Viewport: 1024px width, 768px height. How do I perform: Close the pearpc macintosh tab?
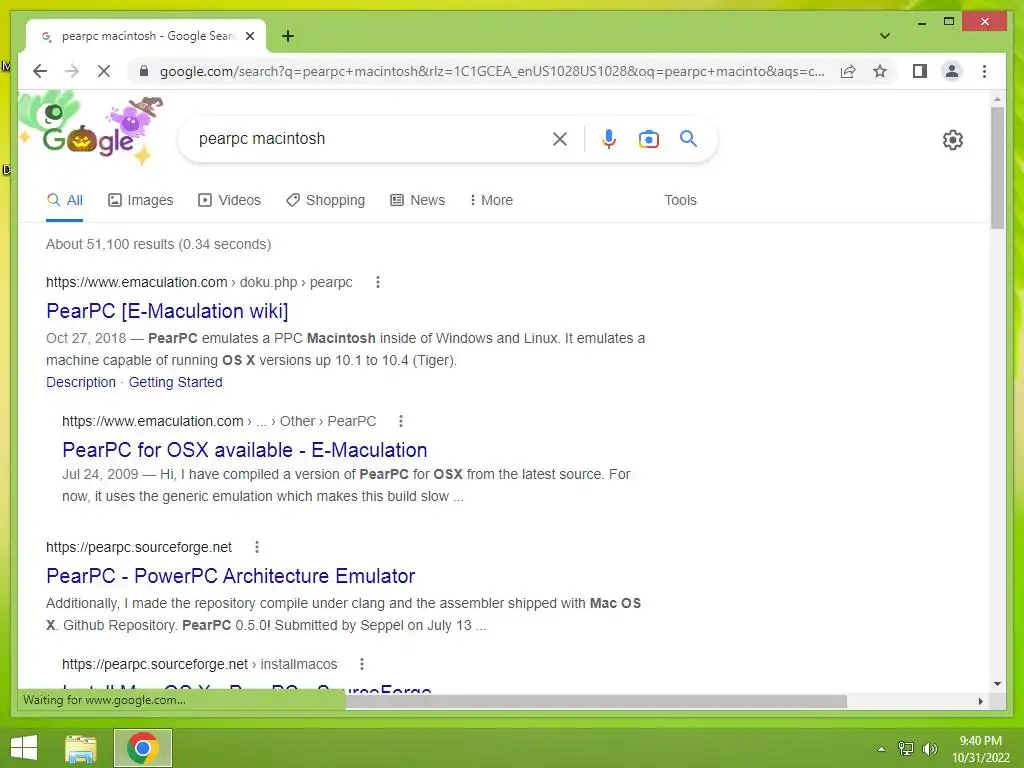point(249,36)
